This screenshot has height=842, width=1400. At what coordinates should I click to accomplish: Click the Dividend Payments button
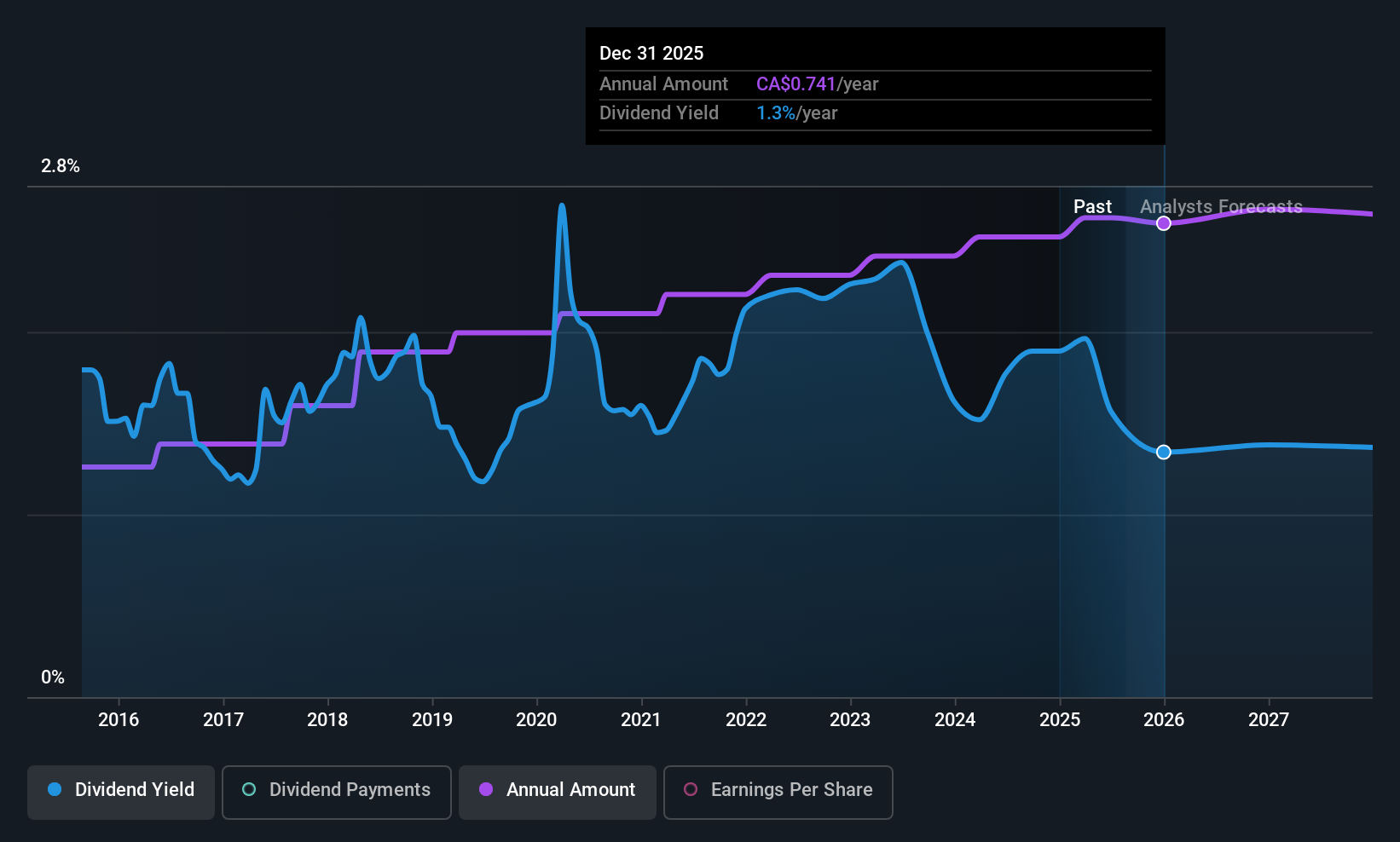coord(336,792)
